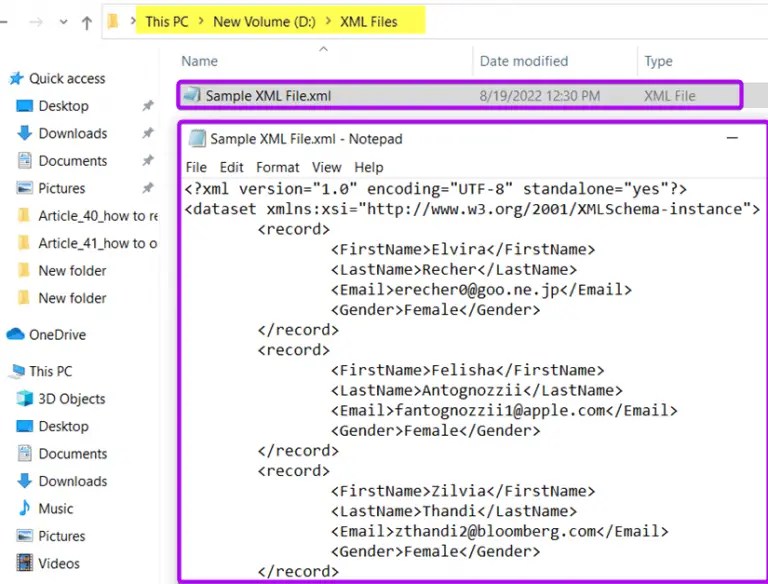Open the Notepad Help menu
The image size is (768, 584).
click(369, 168)
